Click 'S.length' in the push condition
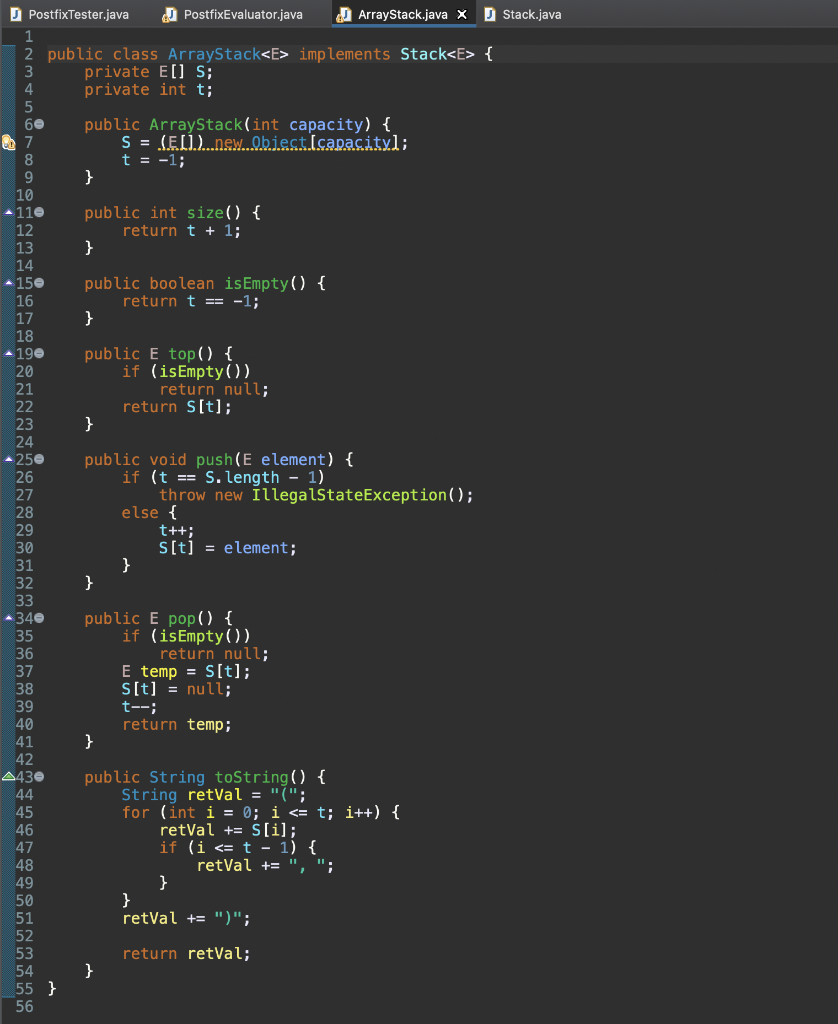 [242, 477]
